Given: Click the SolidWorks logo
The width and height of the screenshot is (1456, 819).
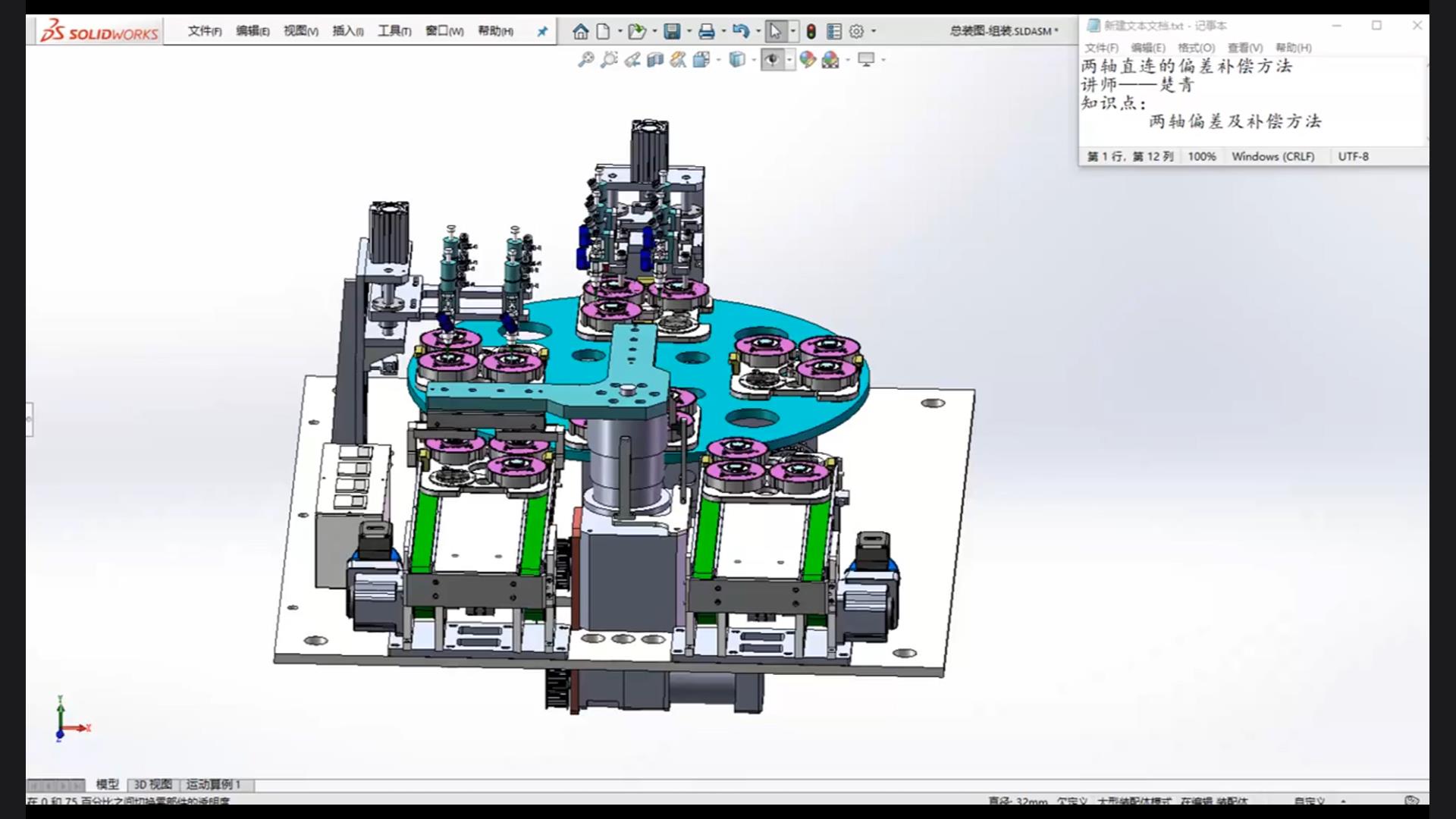Looking at the screenshot, I should click(99, 31).
